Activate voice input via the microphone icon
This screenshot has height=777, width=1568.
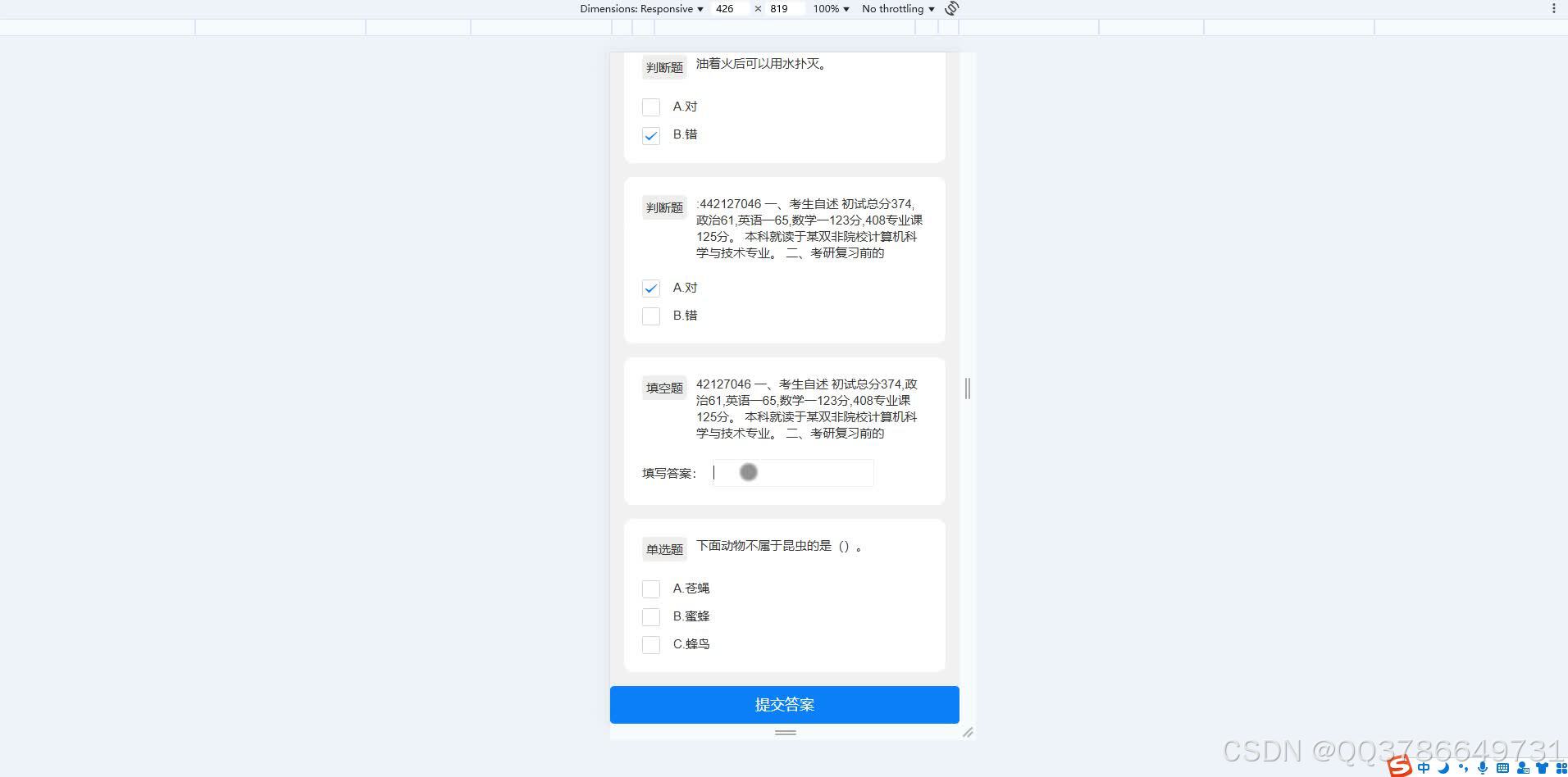[1483, 768]
